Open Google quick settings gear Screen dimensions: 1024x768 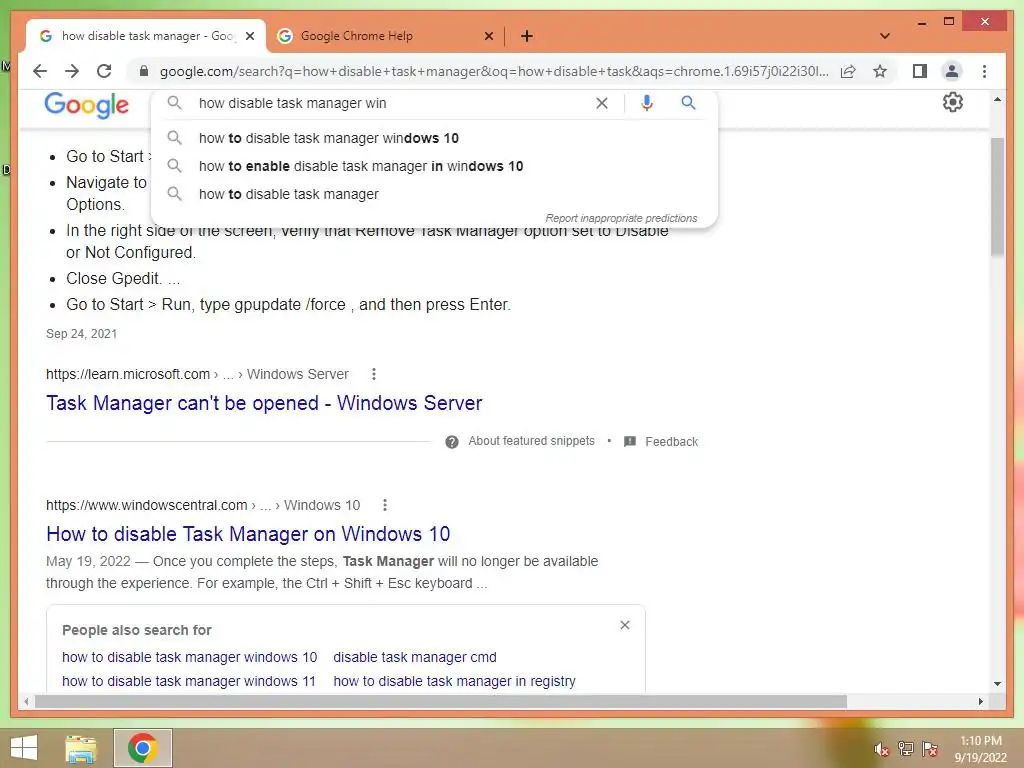[953, 102]
